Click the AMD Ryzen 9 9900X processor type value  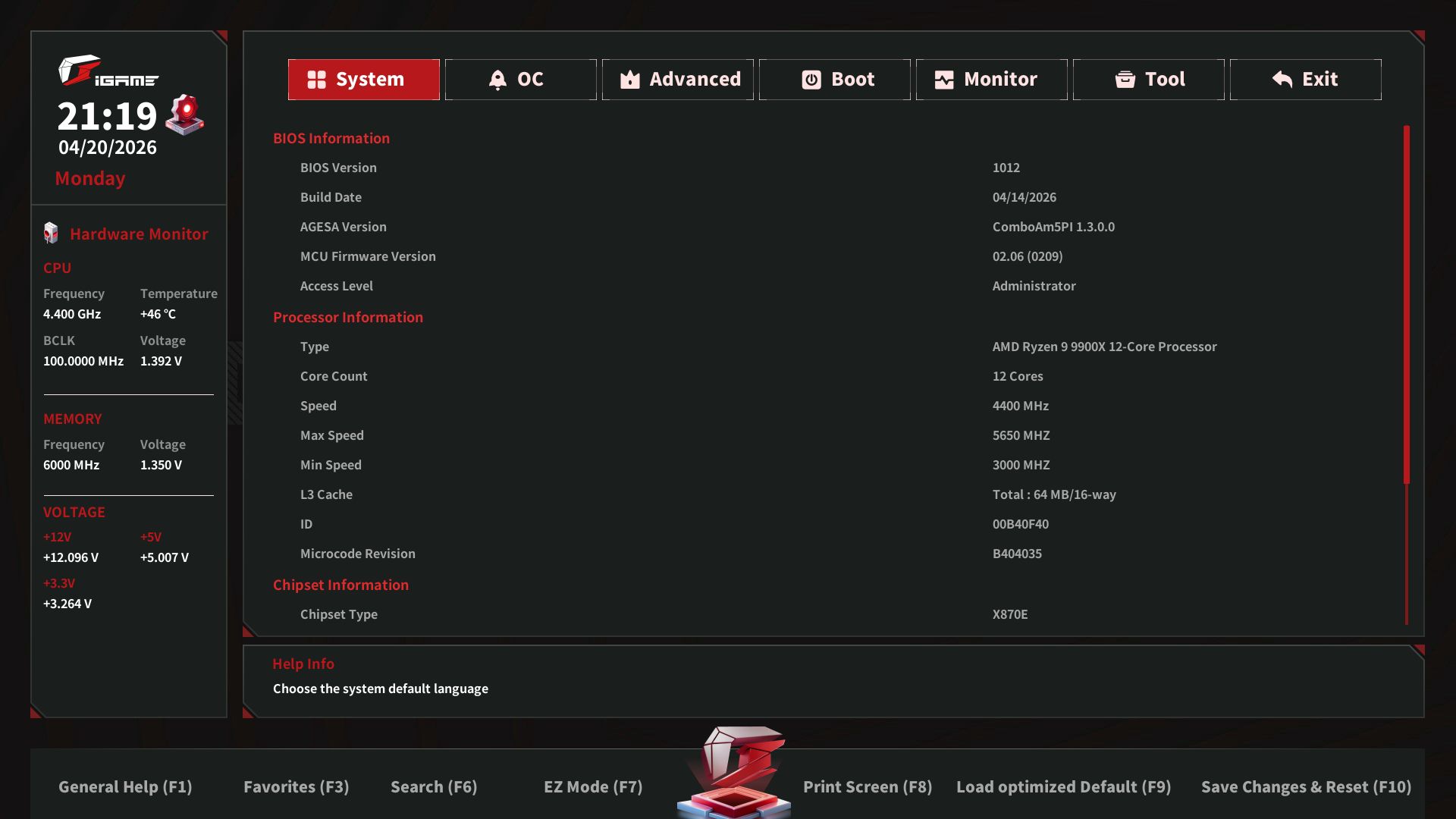pos(1105,347)
